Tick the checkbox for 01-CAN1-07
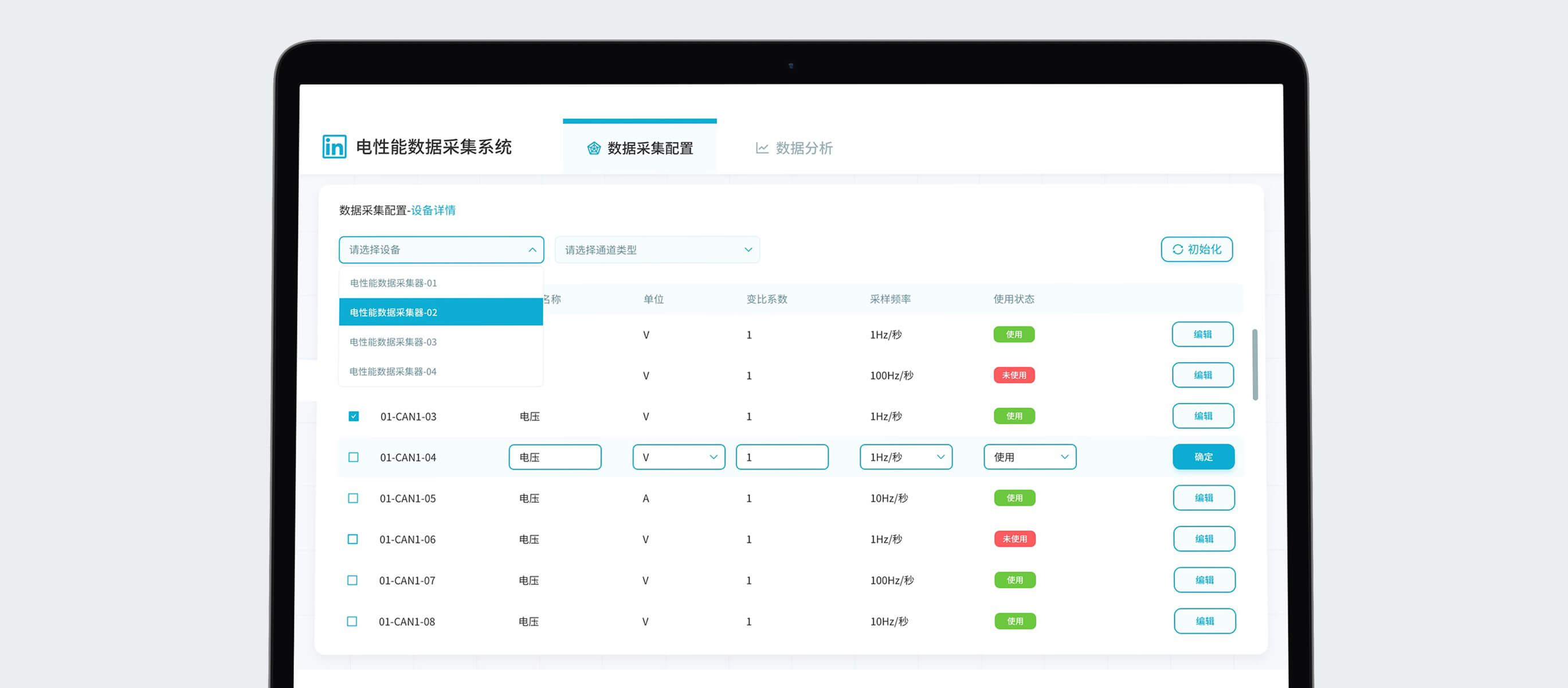 [x=352, y=580]
